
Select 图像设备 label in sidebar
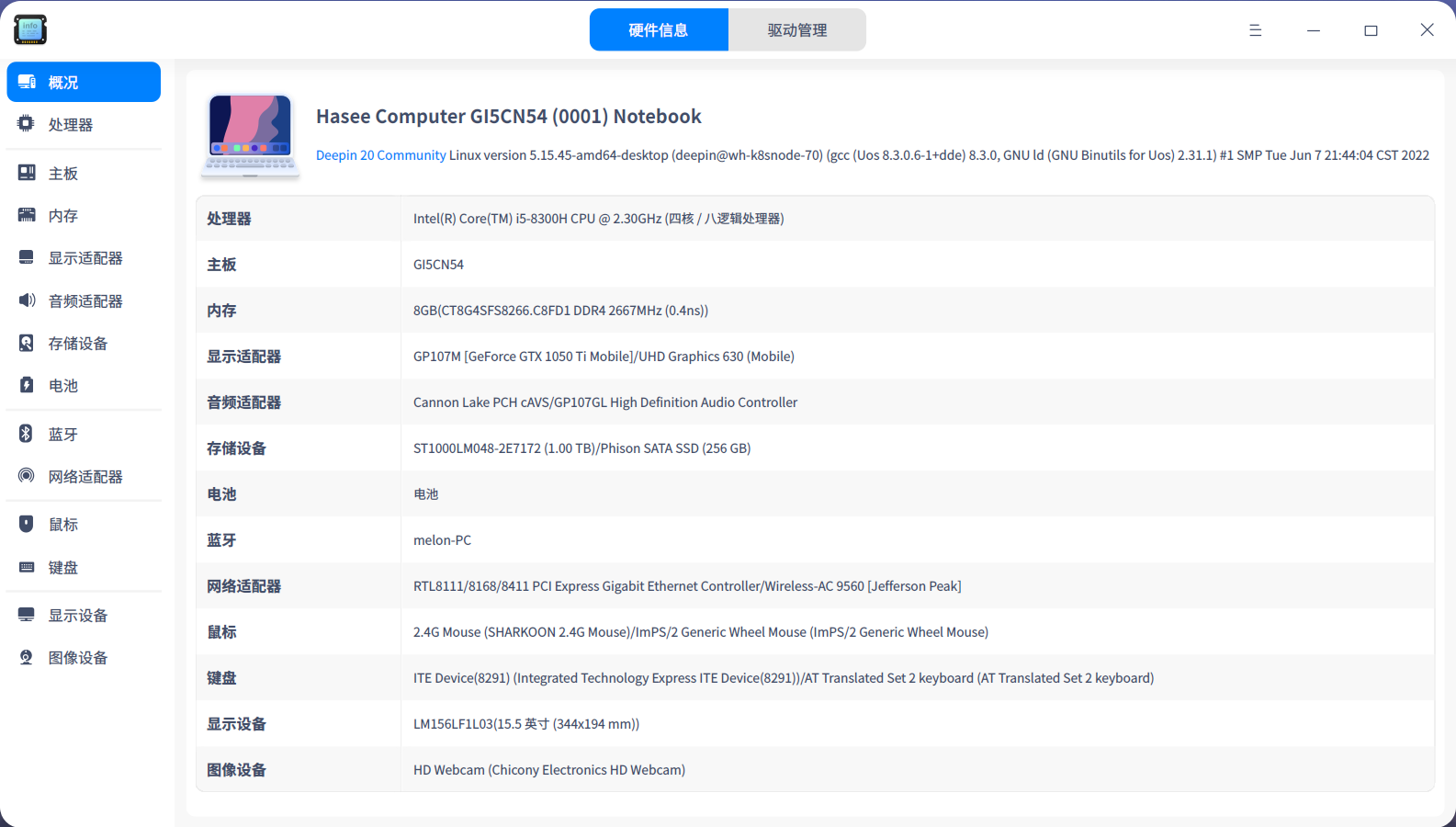[x=78, y=657]
